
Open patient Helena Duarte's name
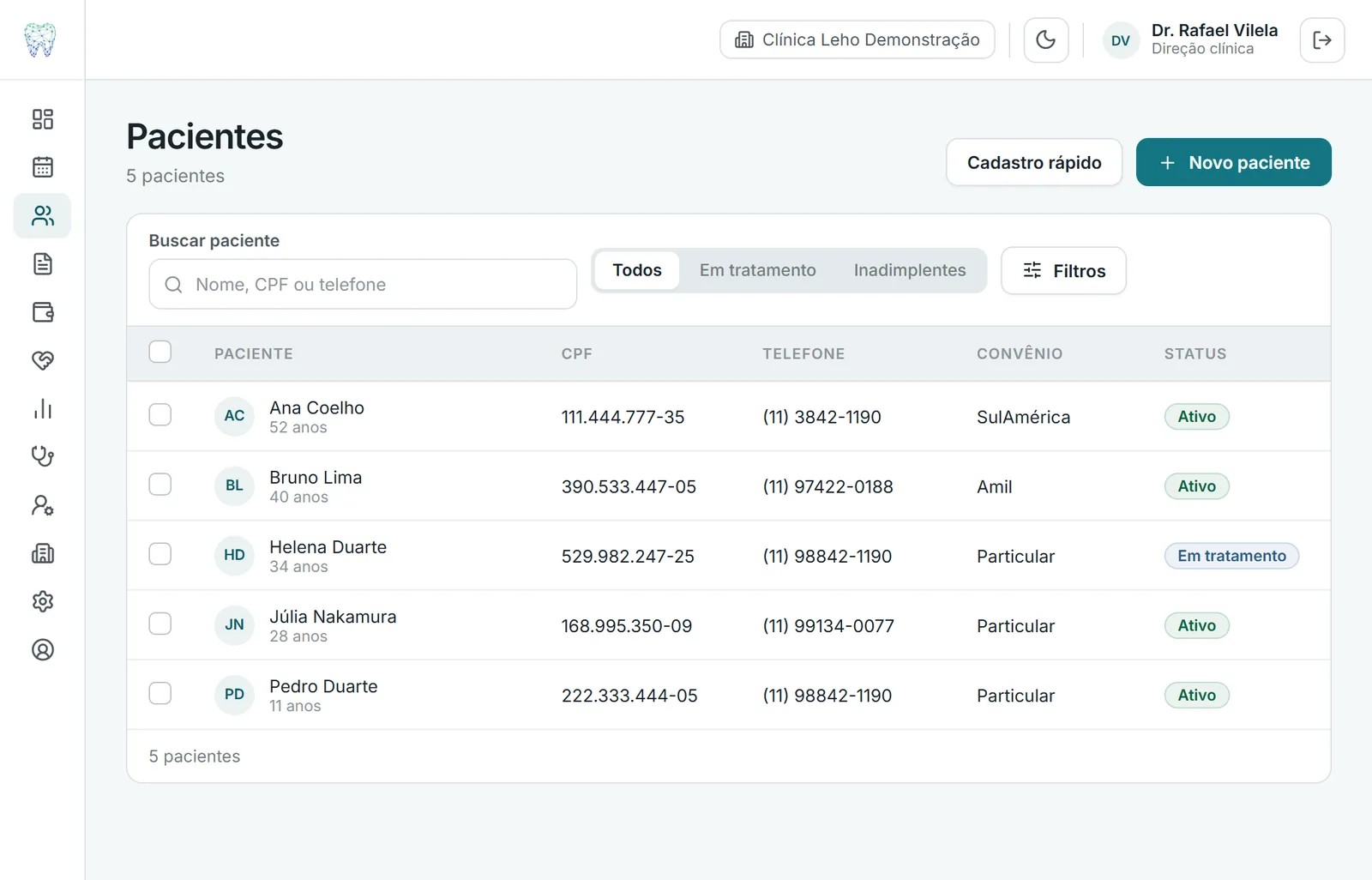click(328, 547)
